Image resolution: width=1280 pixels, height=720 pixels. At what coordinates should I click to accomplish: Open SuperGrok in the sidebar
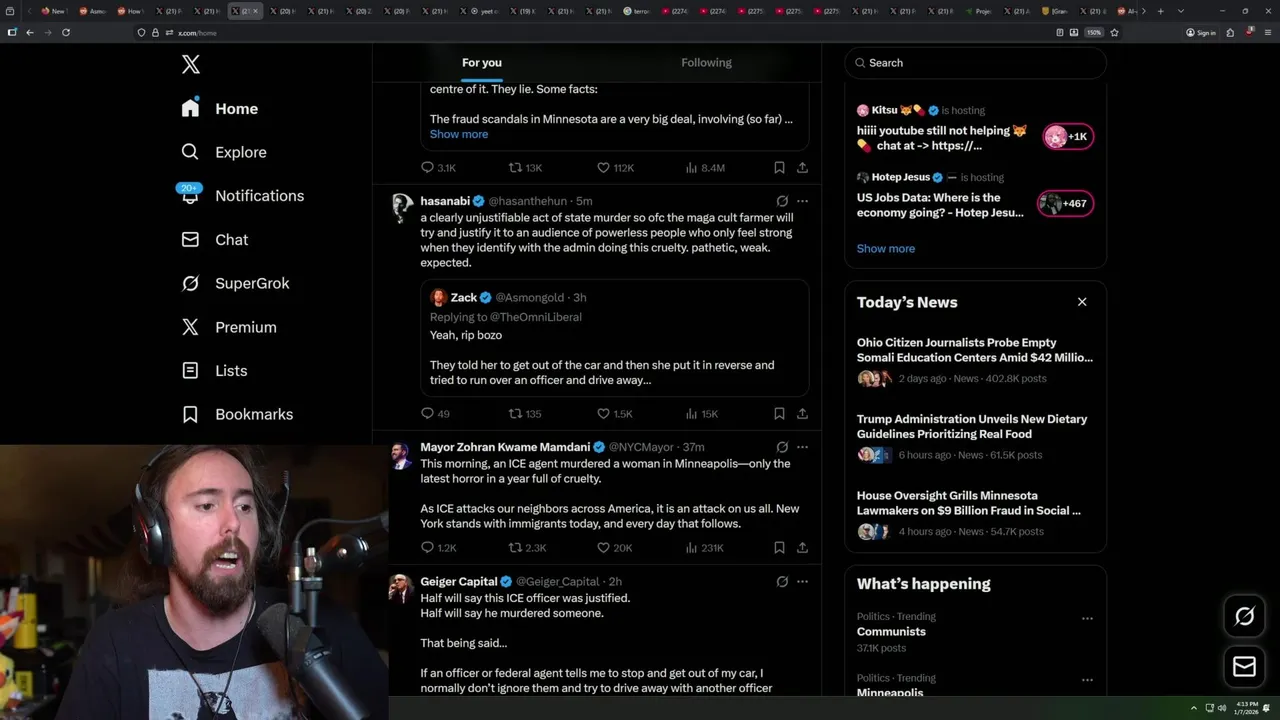click(x=236, y=283)
